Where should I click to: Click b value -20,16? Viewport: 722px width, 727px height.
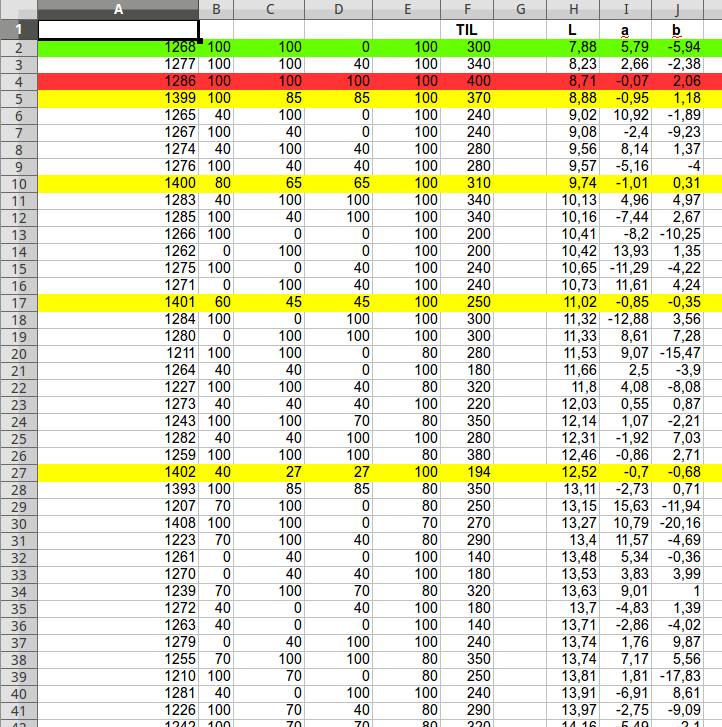(x=677, y=523)
